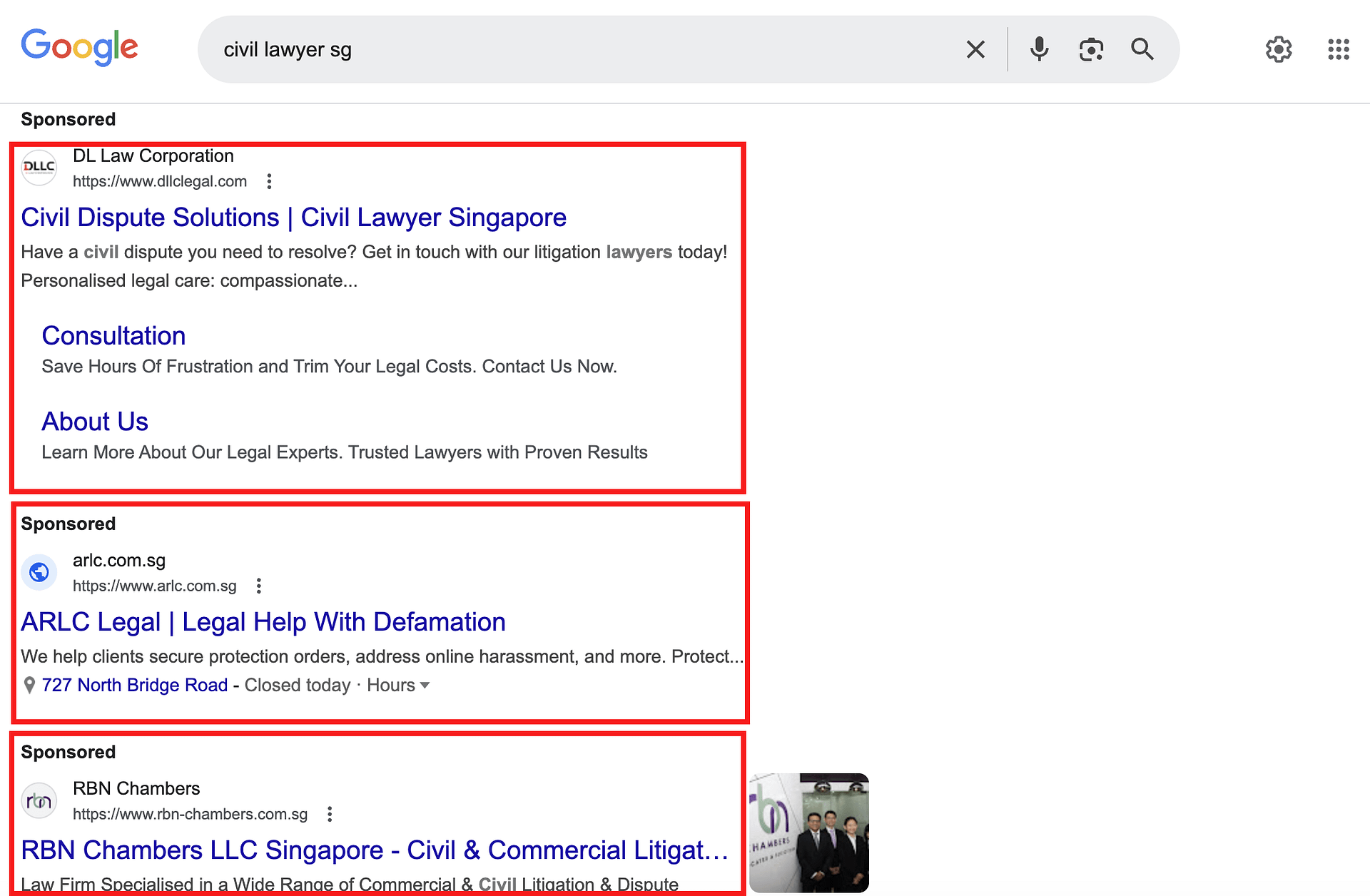This screenshot has height=896, width=1370.
Task: Open Civil Dispute Solutions ad link
Action: [293, 218]
